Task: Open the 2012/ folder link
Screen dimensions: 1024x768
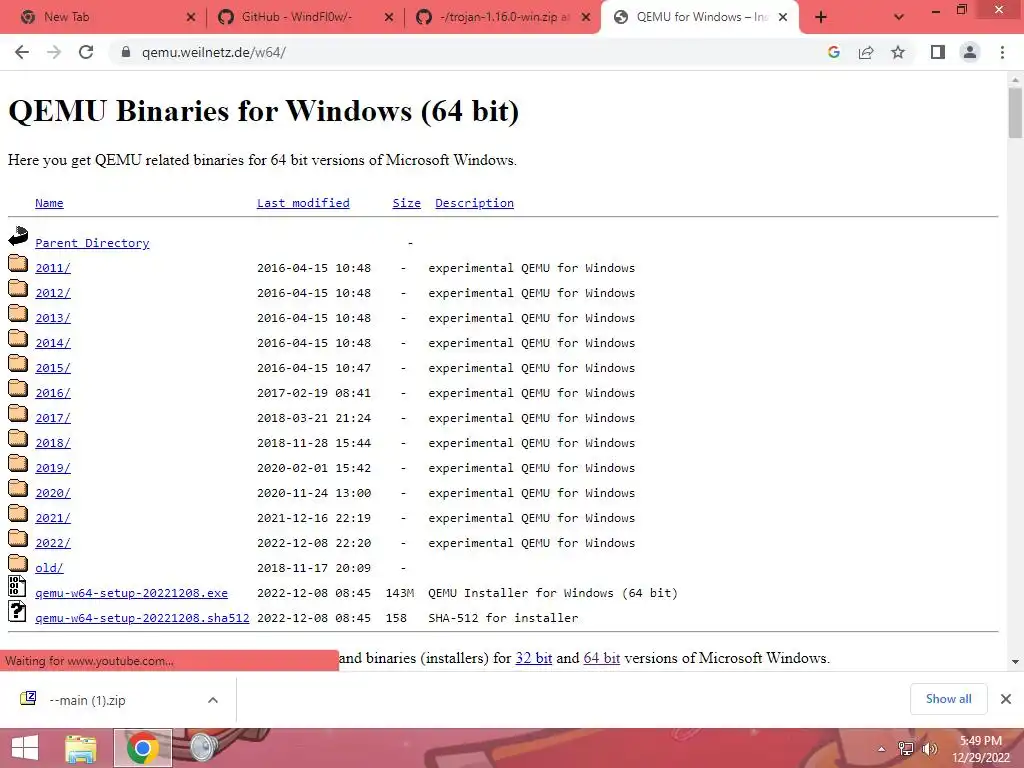Action: (x=53, y=293)
